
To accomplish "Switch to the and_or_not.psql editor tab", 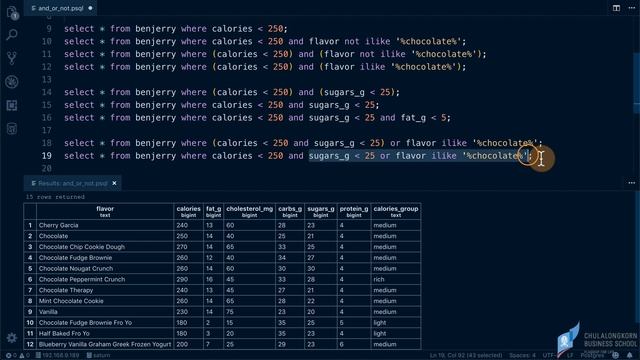I will point(60,8).
